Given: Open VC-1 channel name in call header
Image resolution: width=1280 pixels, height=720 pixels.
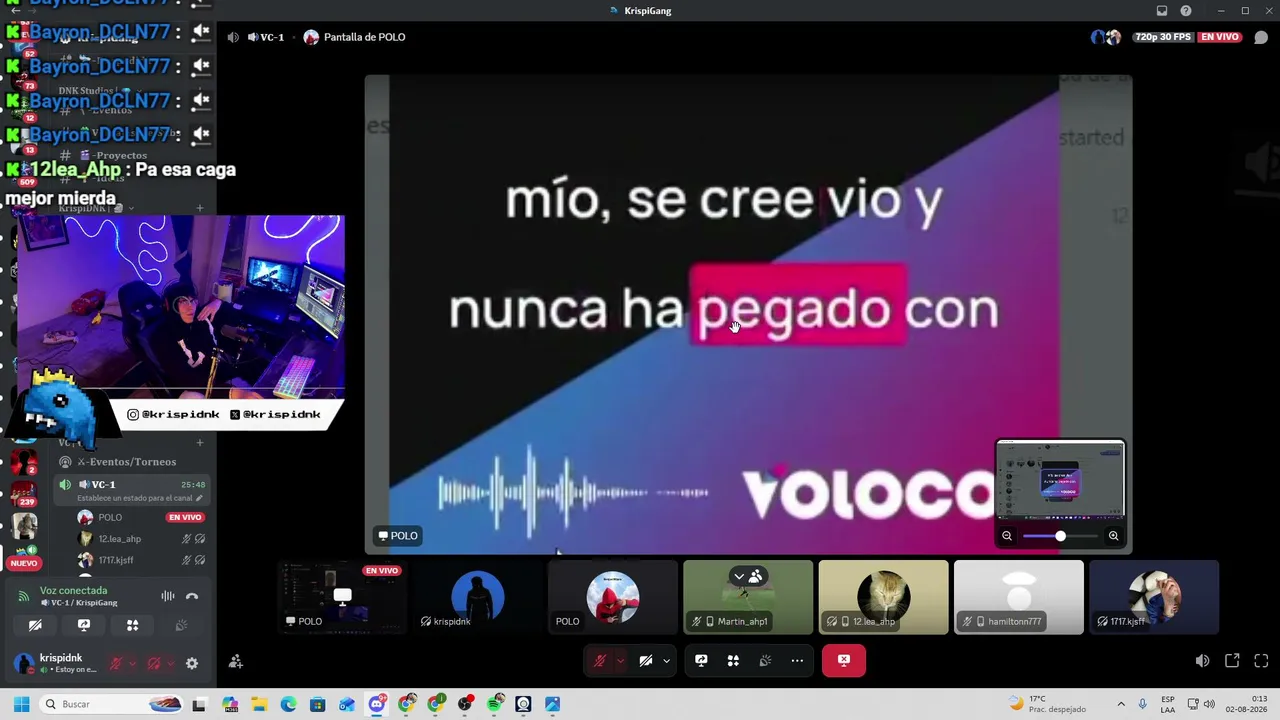Looking at the screenshot, I should coord(265,37).
